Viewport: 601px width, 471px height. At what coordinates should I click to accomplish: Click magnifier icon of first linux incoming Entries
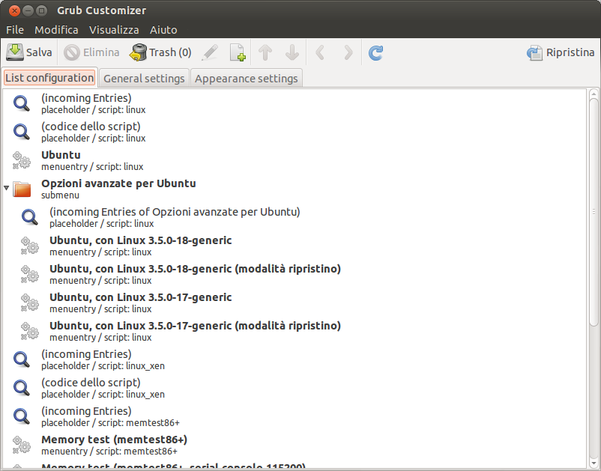[x=21, y=103]
